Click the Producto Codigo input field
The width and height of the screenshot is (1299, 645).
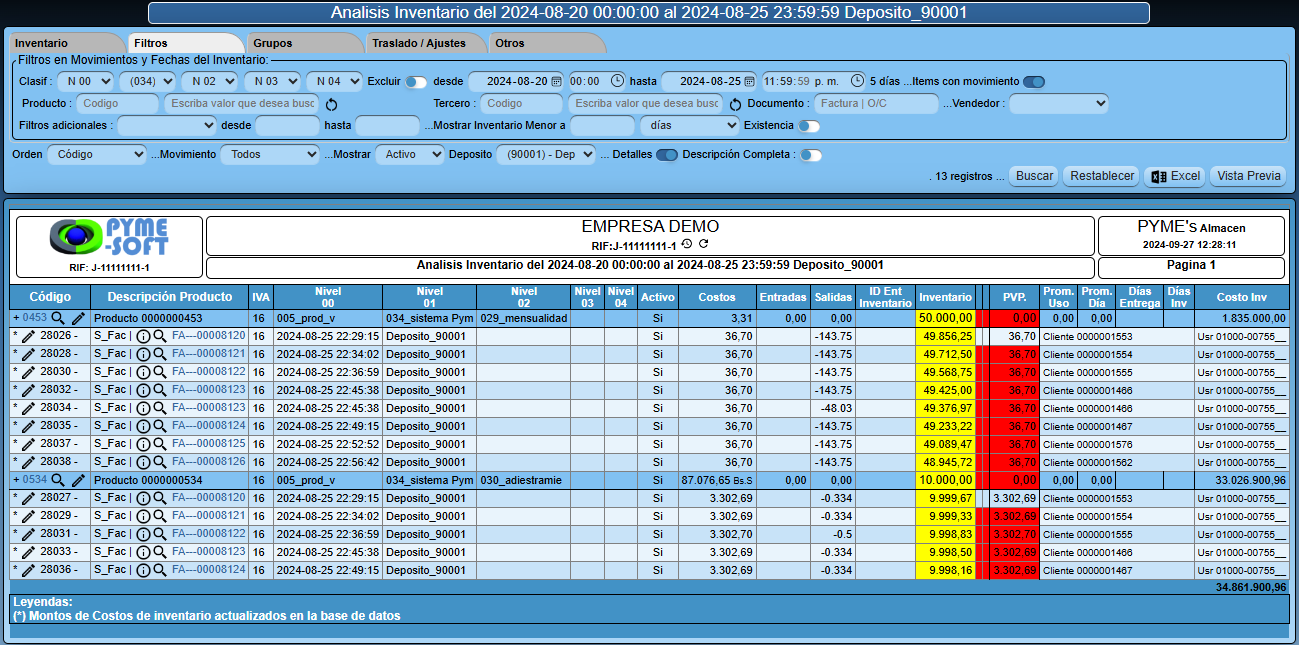[x=118, y=103]
